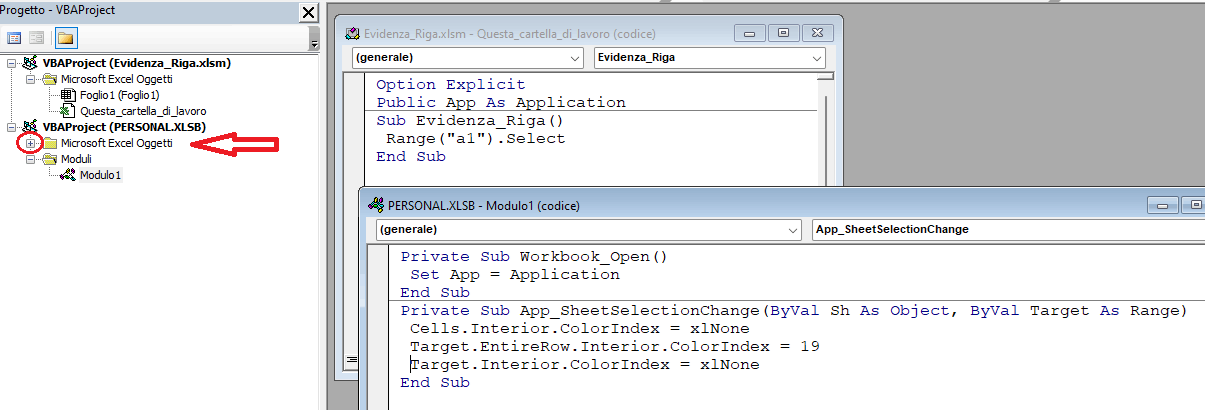The height and width of the screenshot is (410, 1205).
Task: Open Evidenza_Riga procedure dropdown
Action: pyautogui.click(x=817, y=58)
